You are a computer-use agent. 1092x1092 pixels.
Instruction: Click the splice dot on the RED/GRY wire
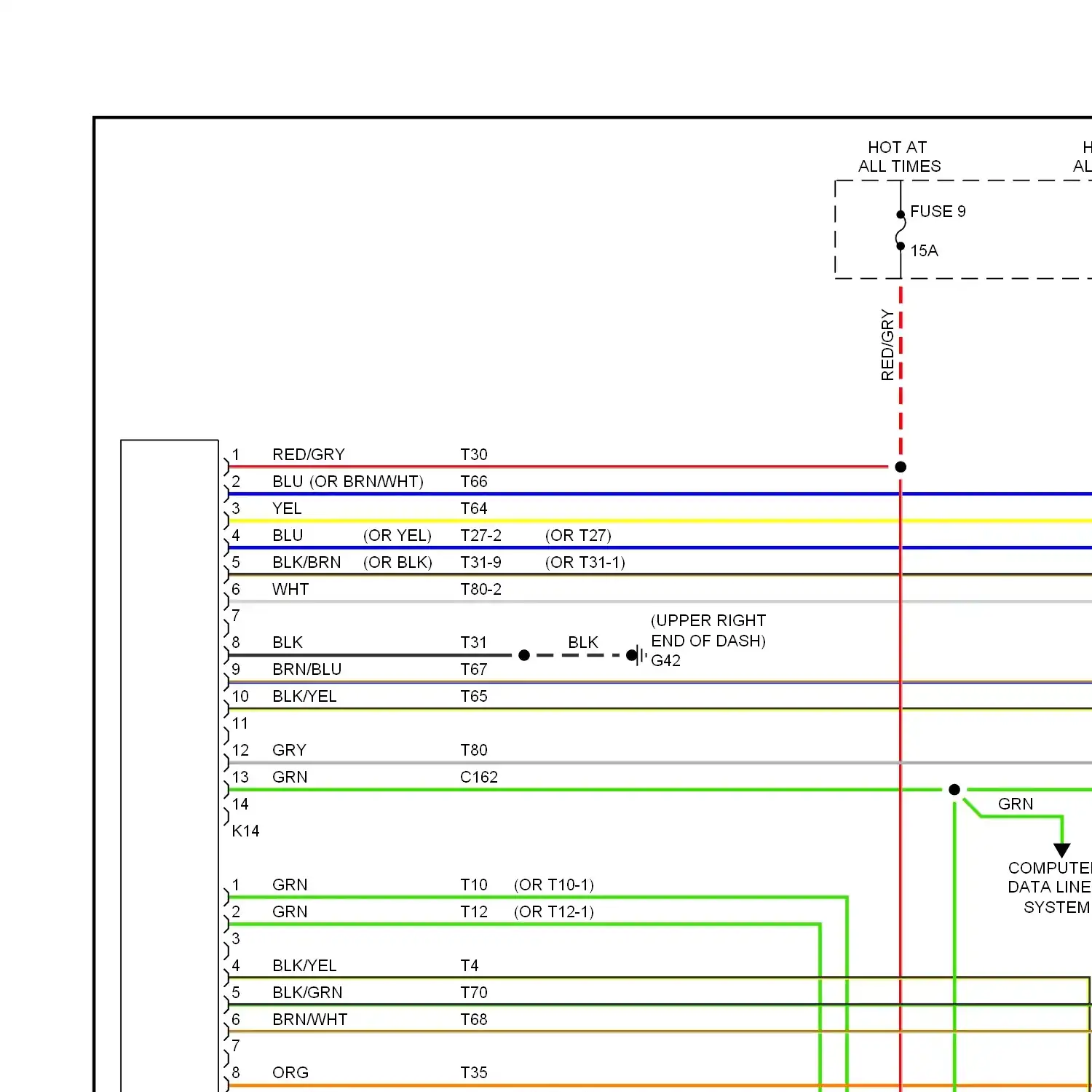901,467
